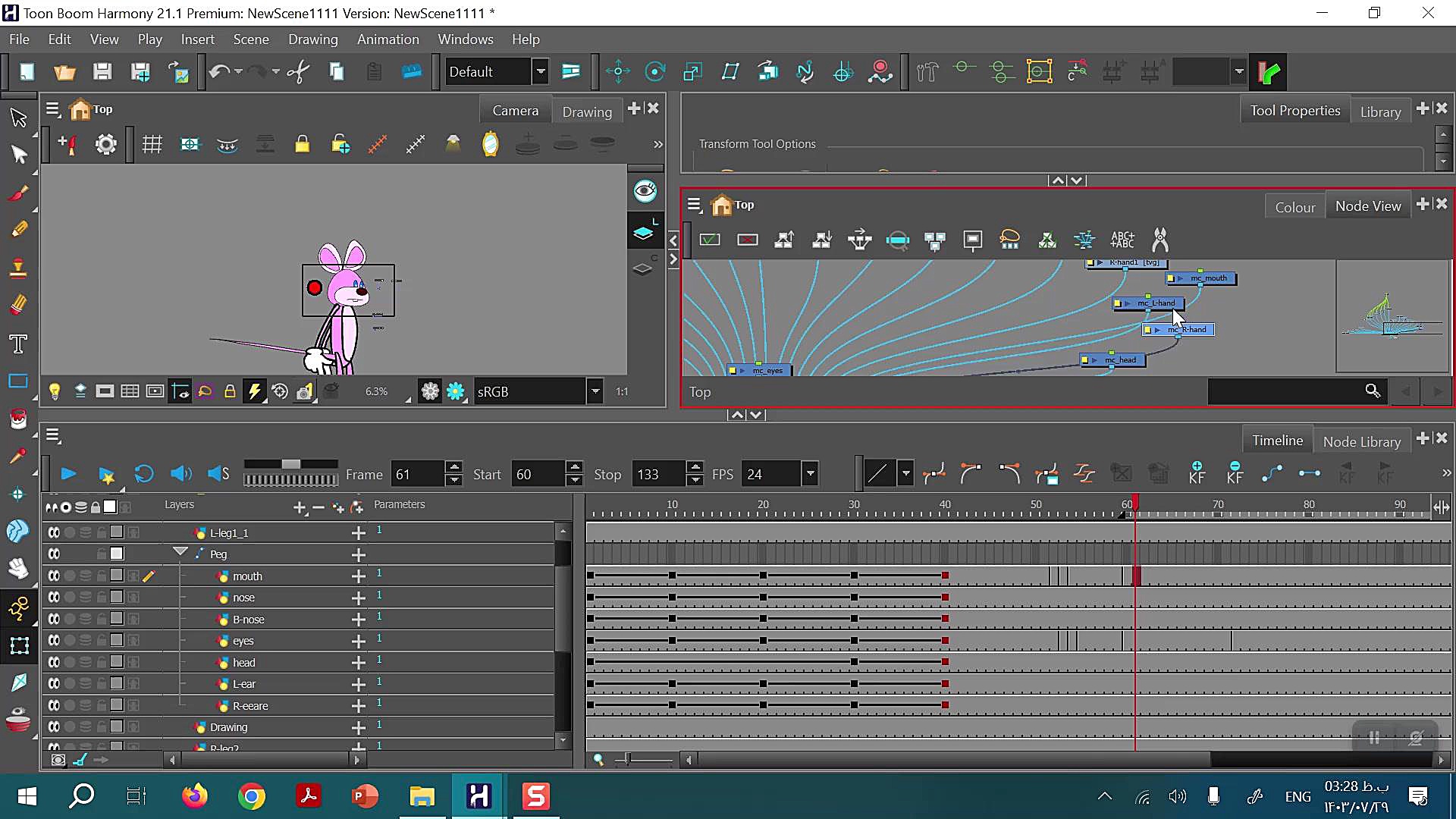1456x819 pixels.
Task: Toggle lock on the head layer
Action: click(101, 662)
